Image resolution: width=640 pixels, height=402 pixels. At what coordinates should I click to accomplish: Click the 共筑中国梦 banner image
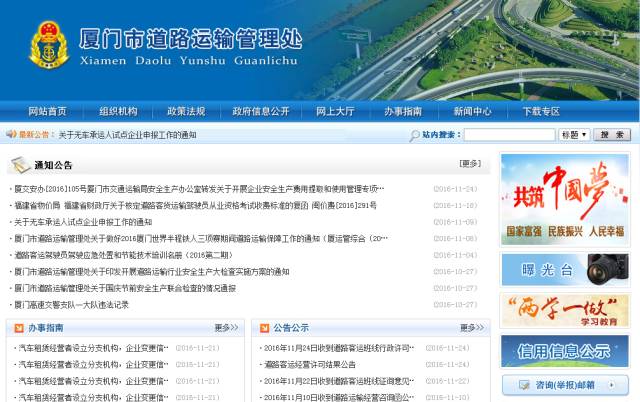coord(565,199)
